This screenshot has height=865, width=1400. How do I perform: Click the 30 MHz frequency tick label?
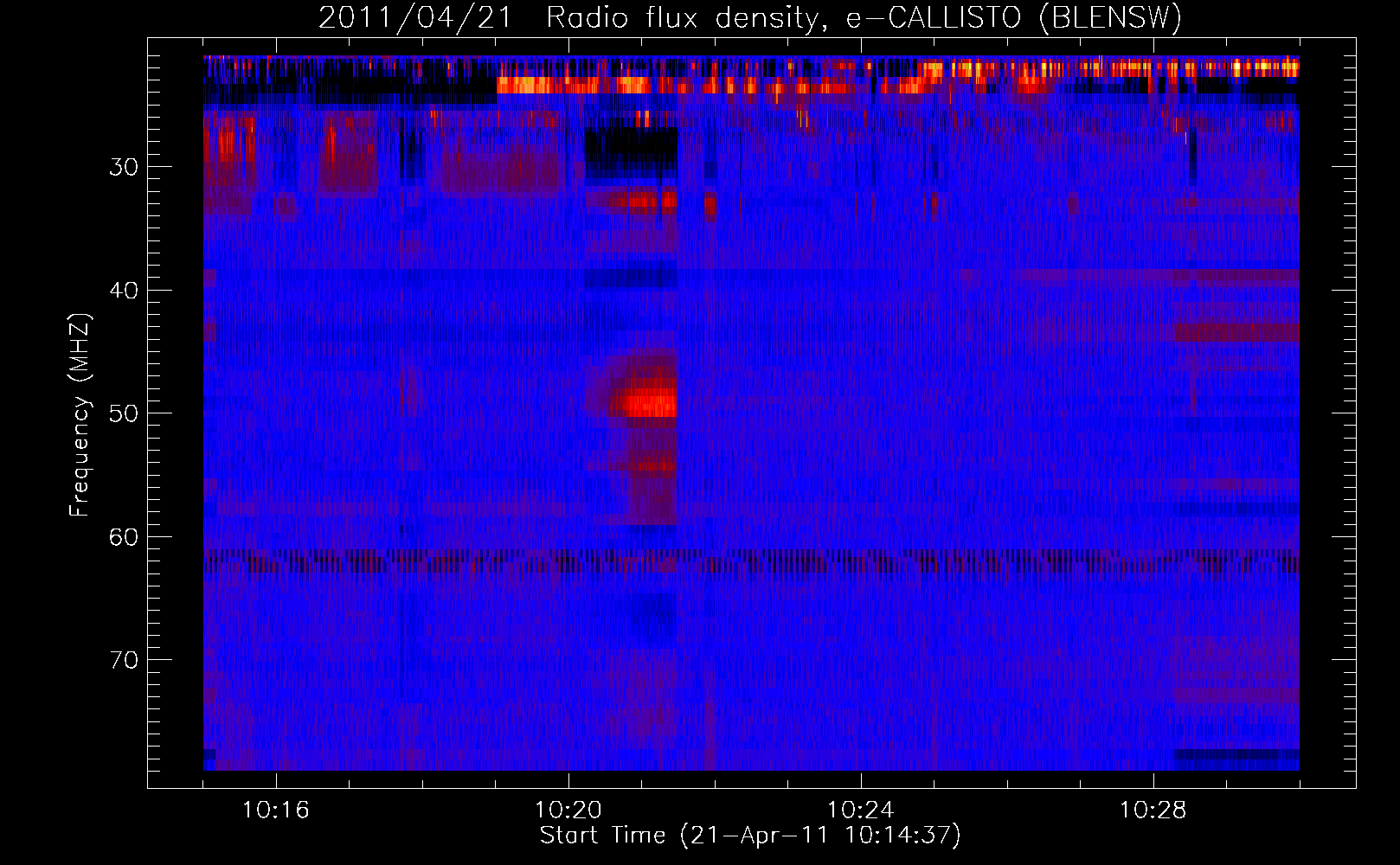(124, 167)
